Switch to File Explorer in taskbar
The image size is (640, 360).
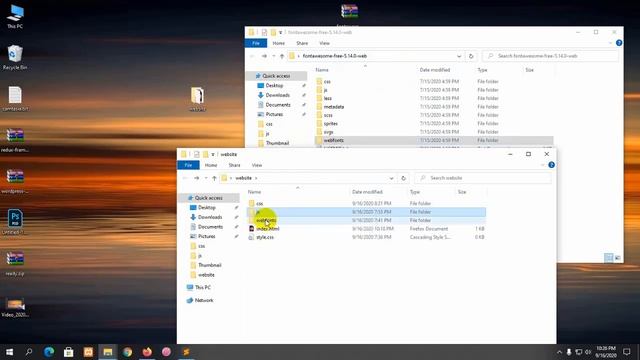[108, 352]
